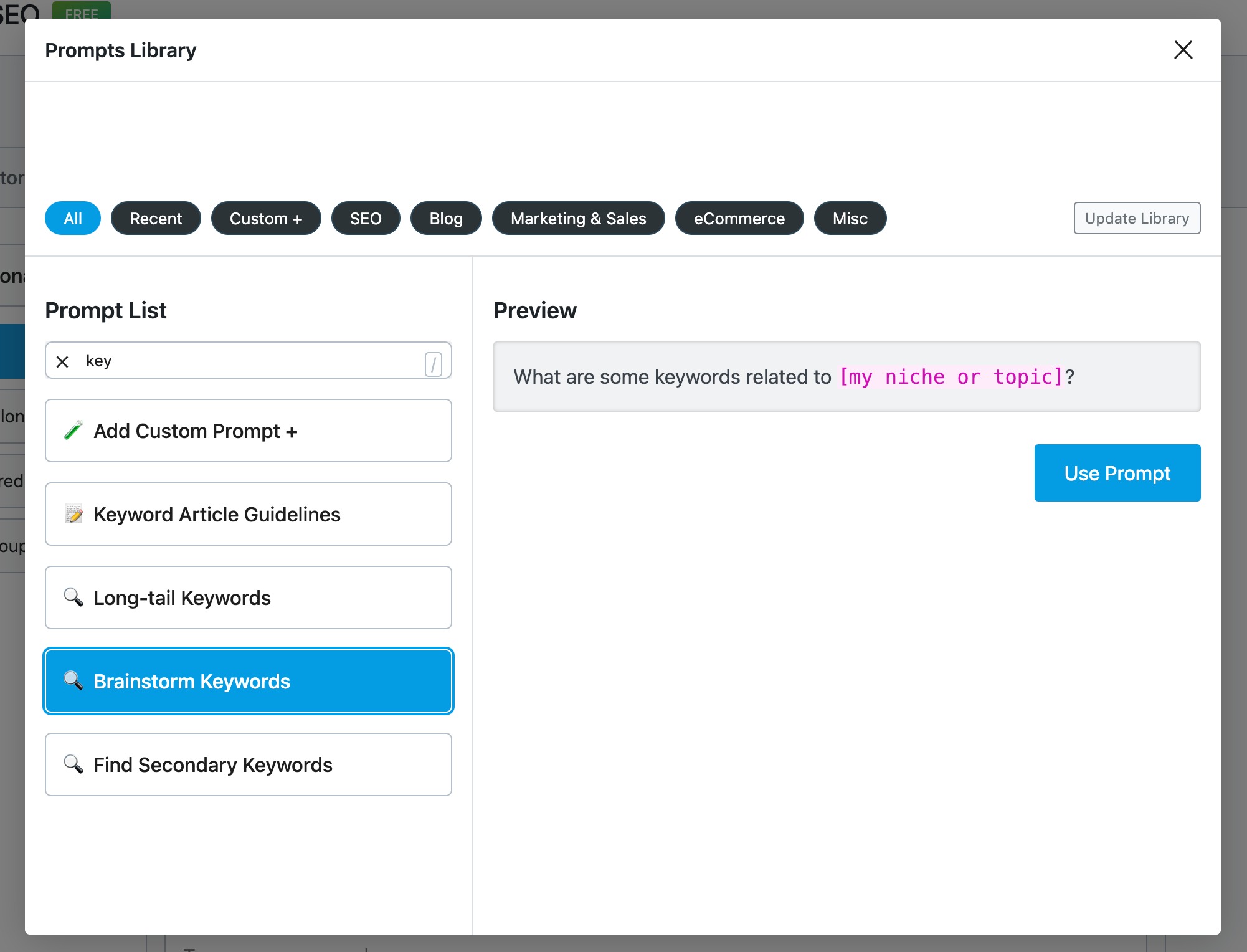Viewport: 1247px width, 952px height.
Task: Clear the prompt search field
Action: click(62, 361)
